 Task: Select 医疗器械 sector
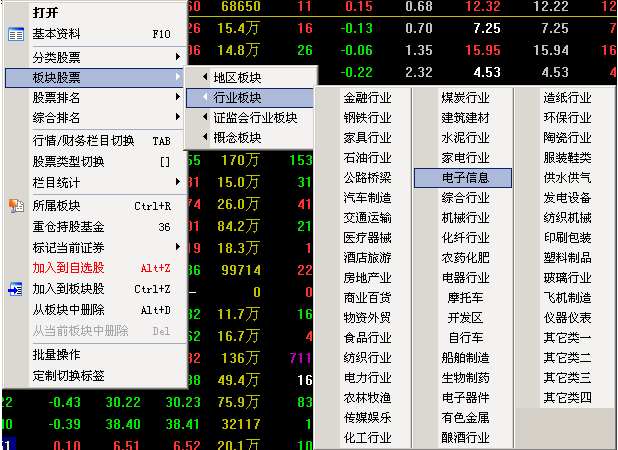[x=367, y=238]
